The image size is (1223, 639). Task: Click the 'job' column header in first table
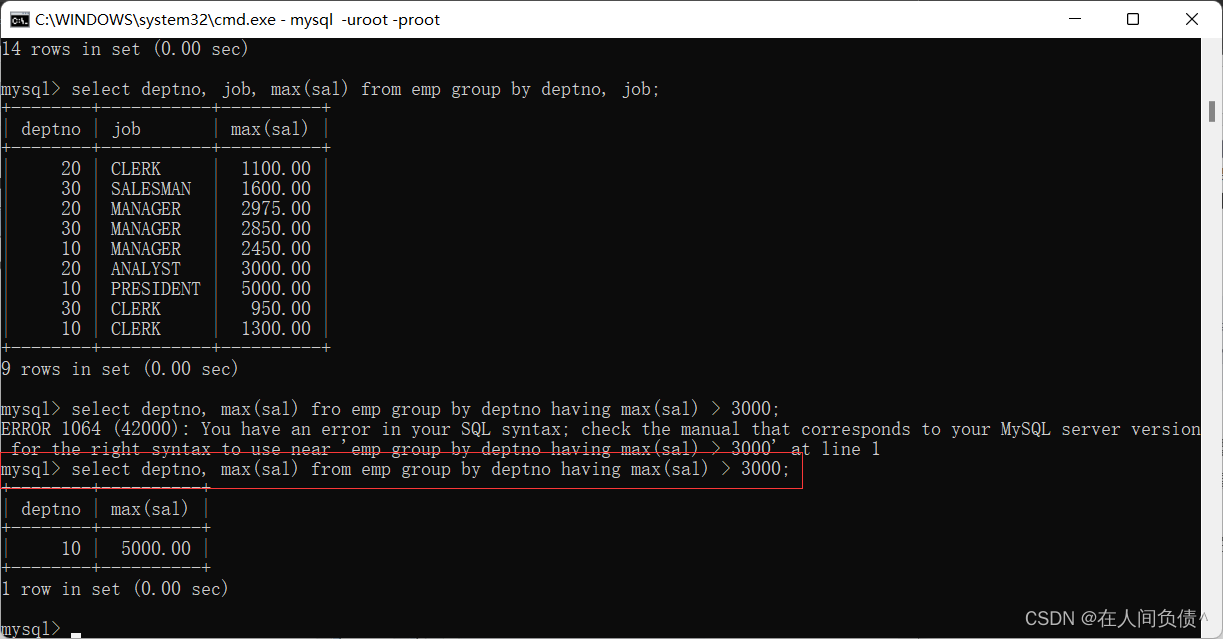(x=126, y=129)
